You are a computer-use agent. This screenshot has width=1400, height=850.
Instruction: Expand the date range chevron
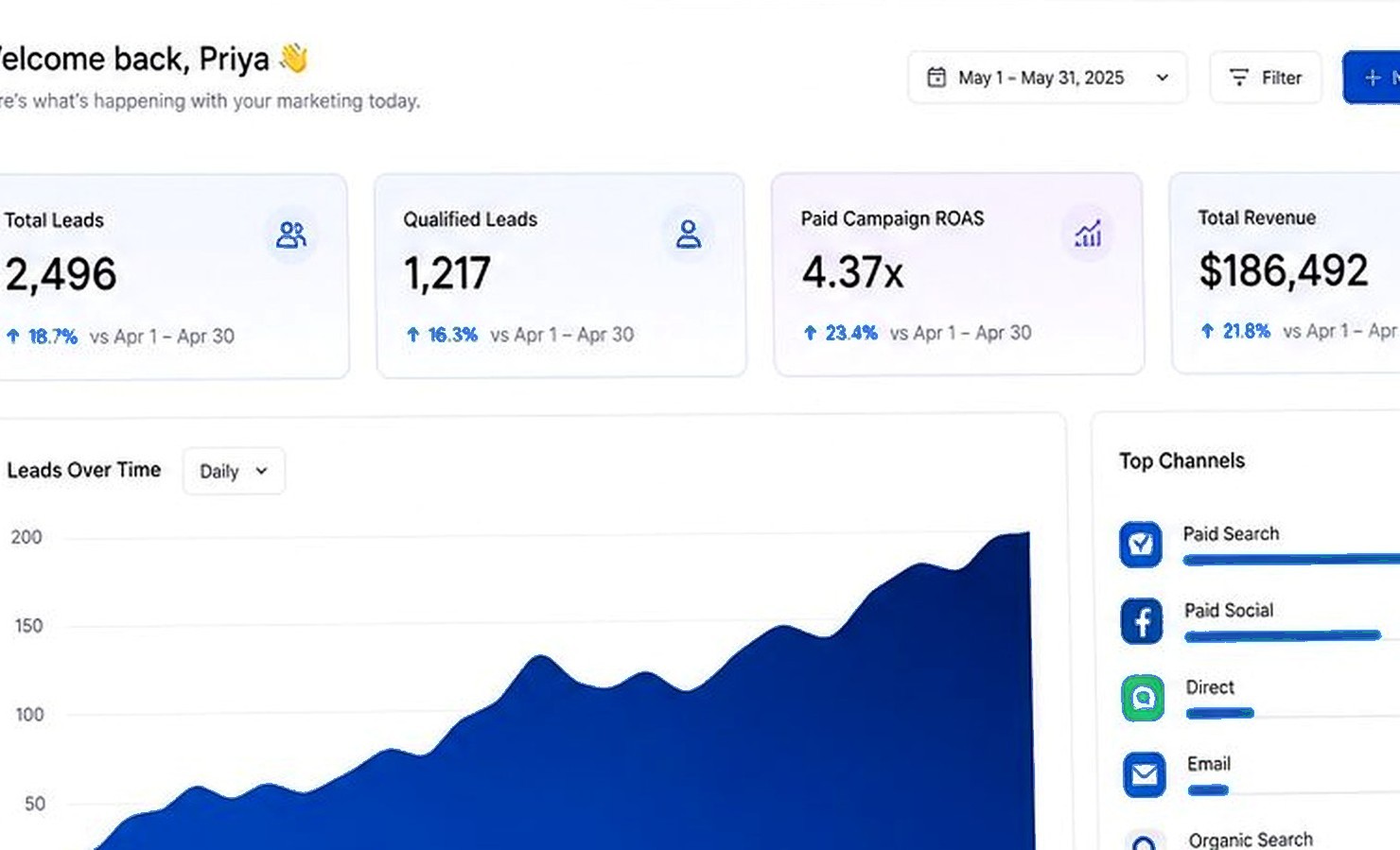coord(1163,78)
